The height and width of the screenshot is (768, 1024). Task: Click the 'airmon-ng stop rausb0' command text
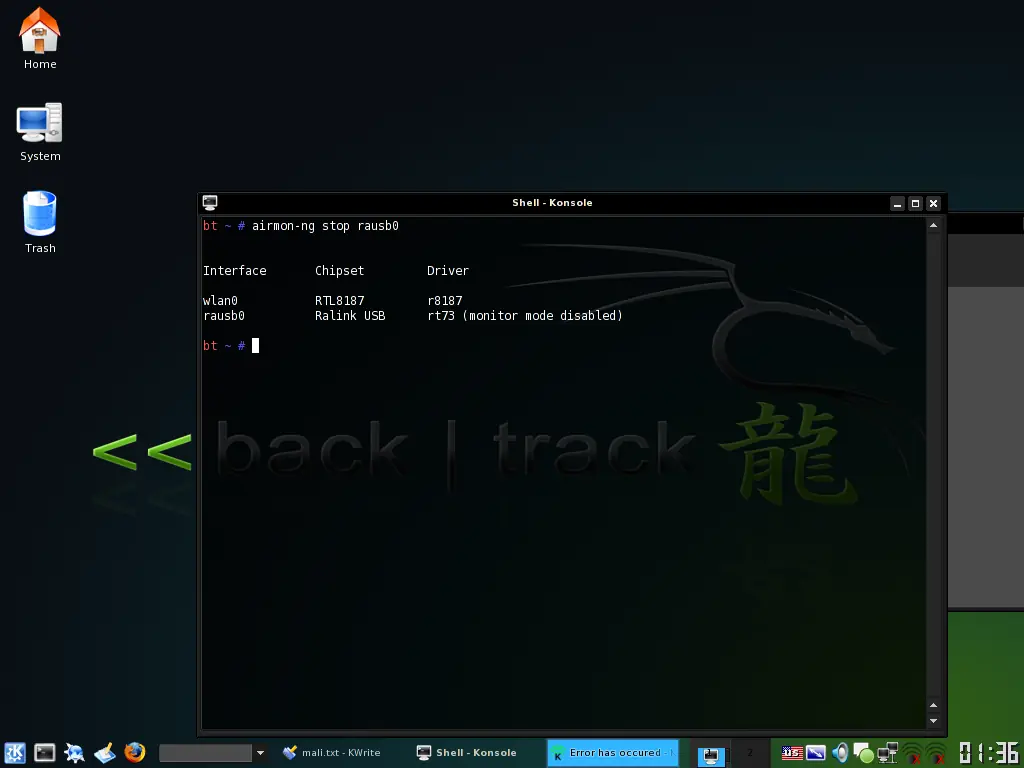(325, 226)
